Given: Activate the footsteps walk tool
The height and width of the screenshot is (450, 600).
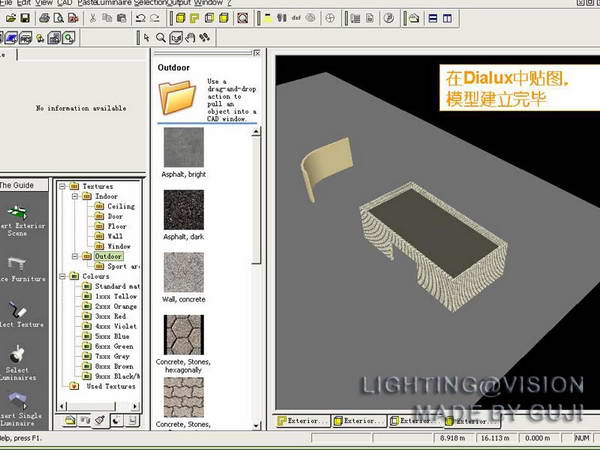Looking at the screenshot, I should (205, 38).
